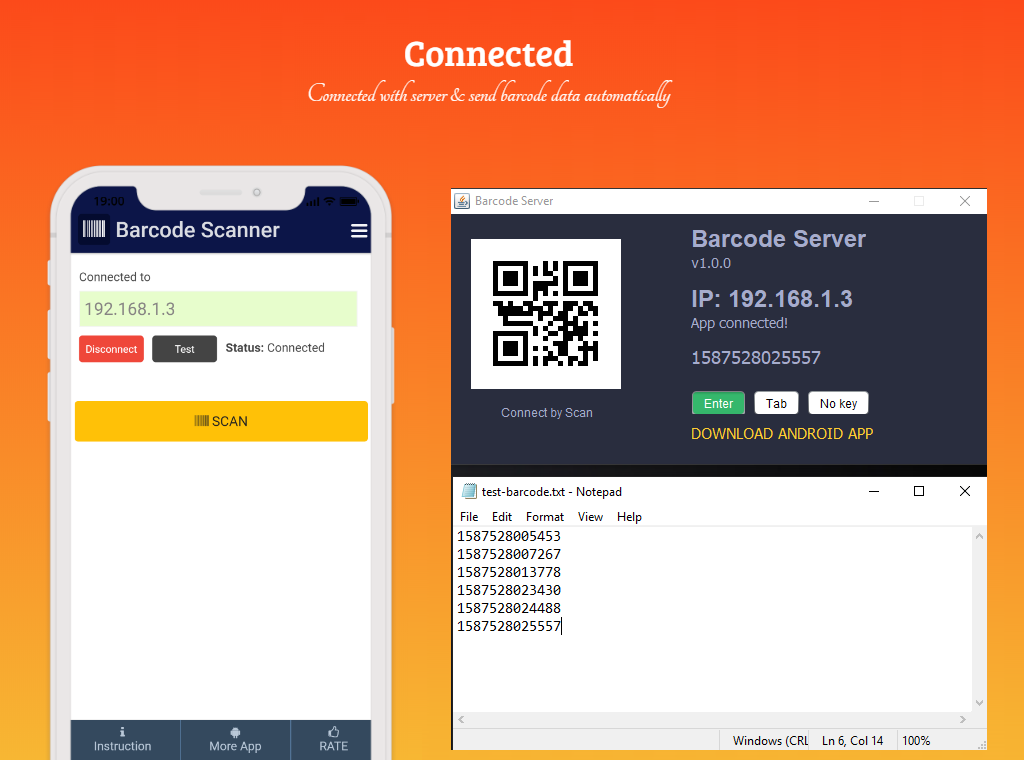Viewport: 1024px width, 760px height.
Task: Close the Barcode Server window
Action: pyautogui.click(x=965, y=201)
